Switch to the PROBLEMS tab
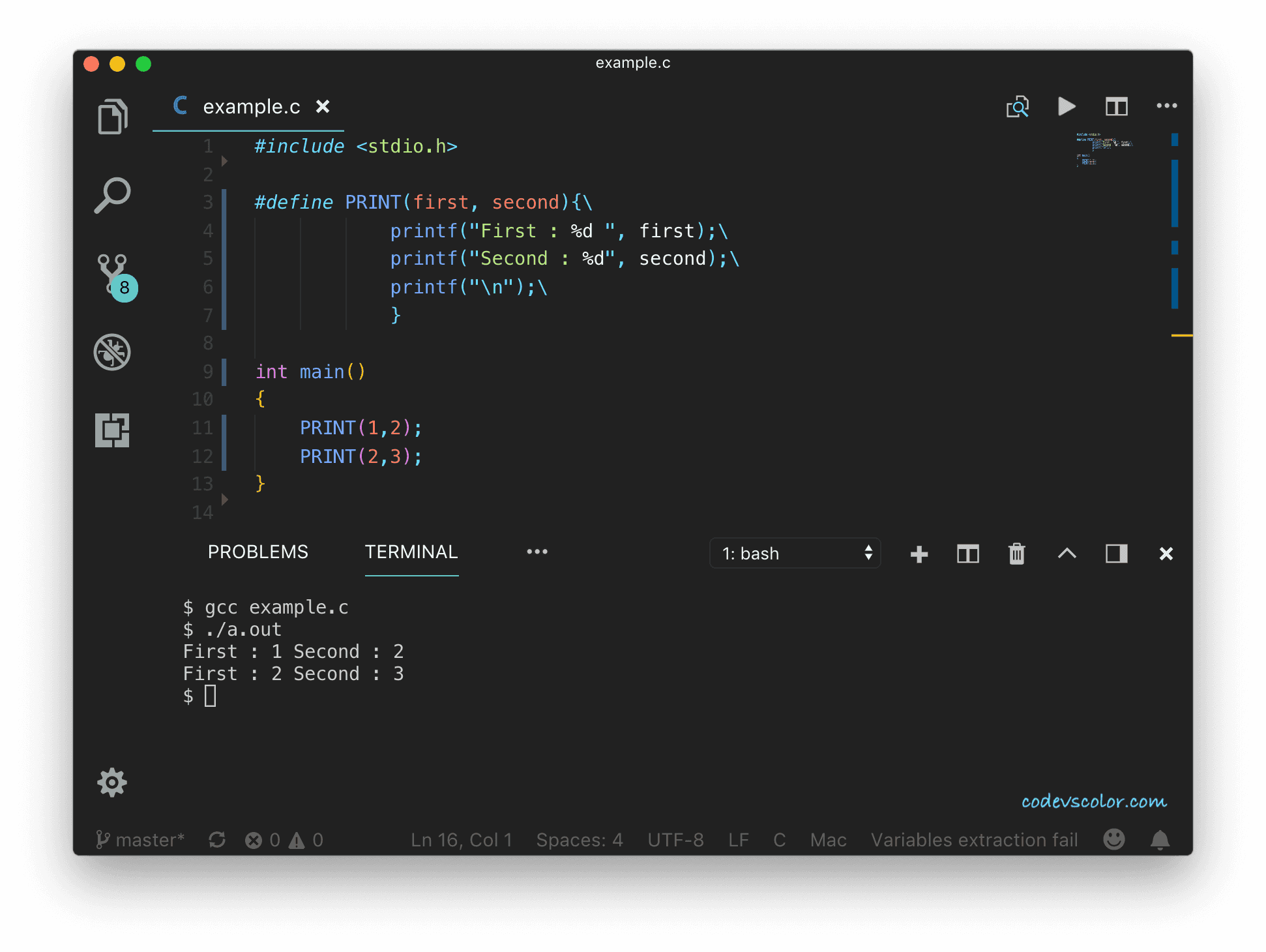Viewport: 1266px width, 952px height. tap(258, 552)
